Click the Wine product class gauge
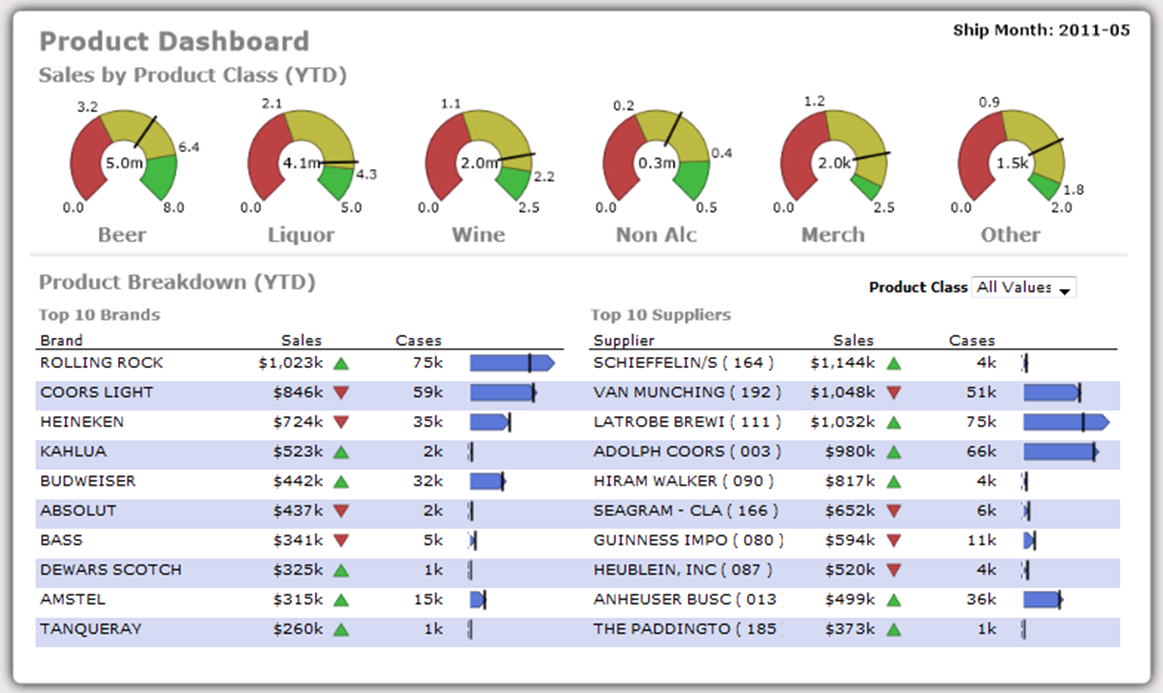The height and width of the screenshot is (693, 1163). point(478,160)
